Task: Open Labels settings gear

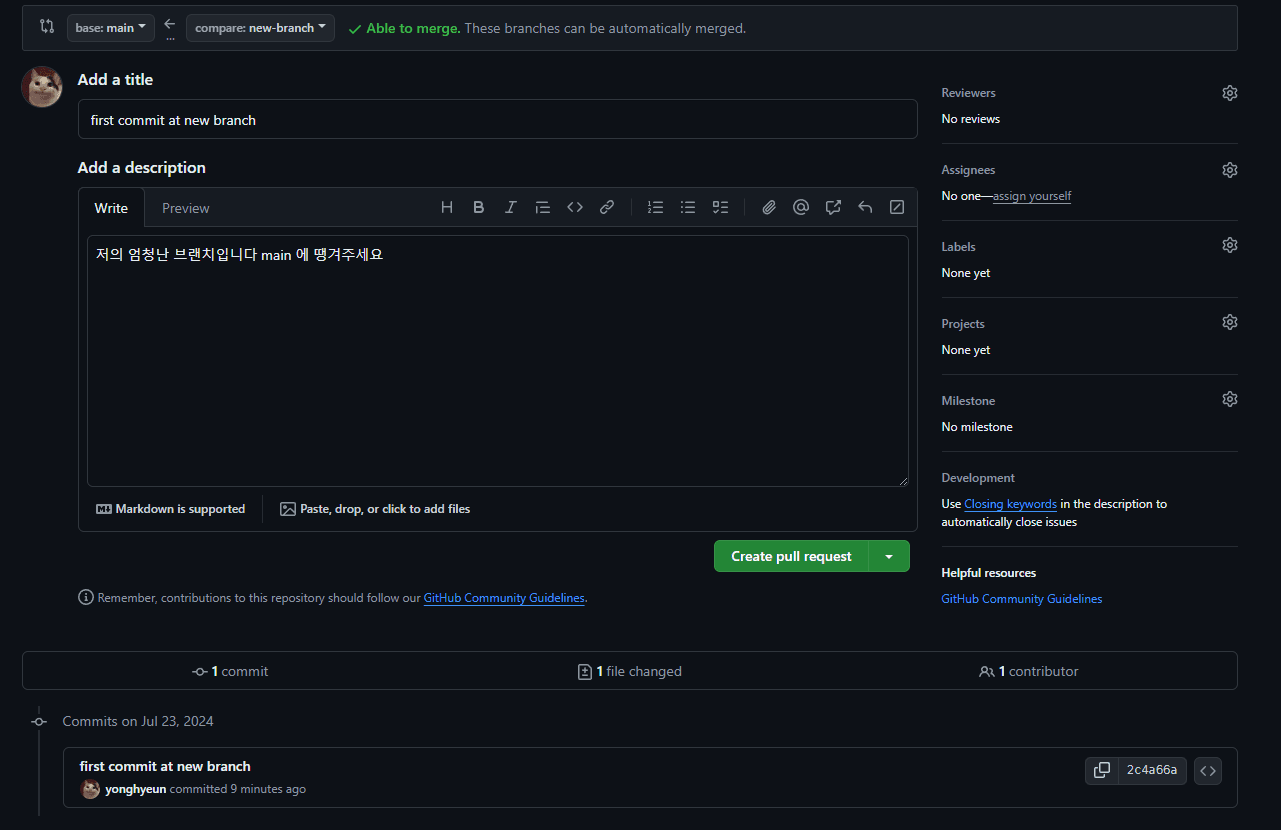Action: pyautogui.click(x=1230, y=245)
